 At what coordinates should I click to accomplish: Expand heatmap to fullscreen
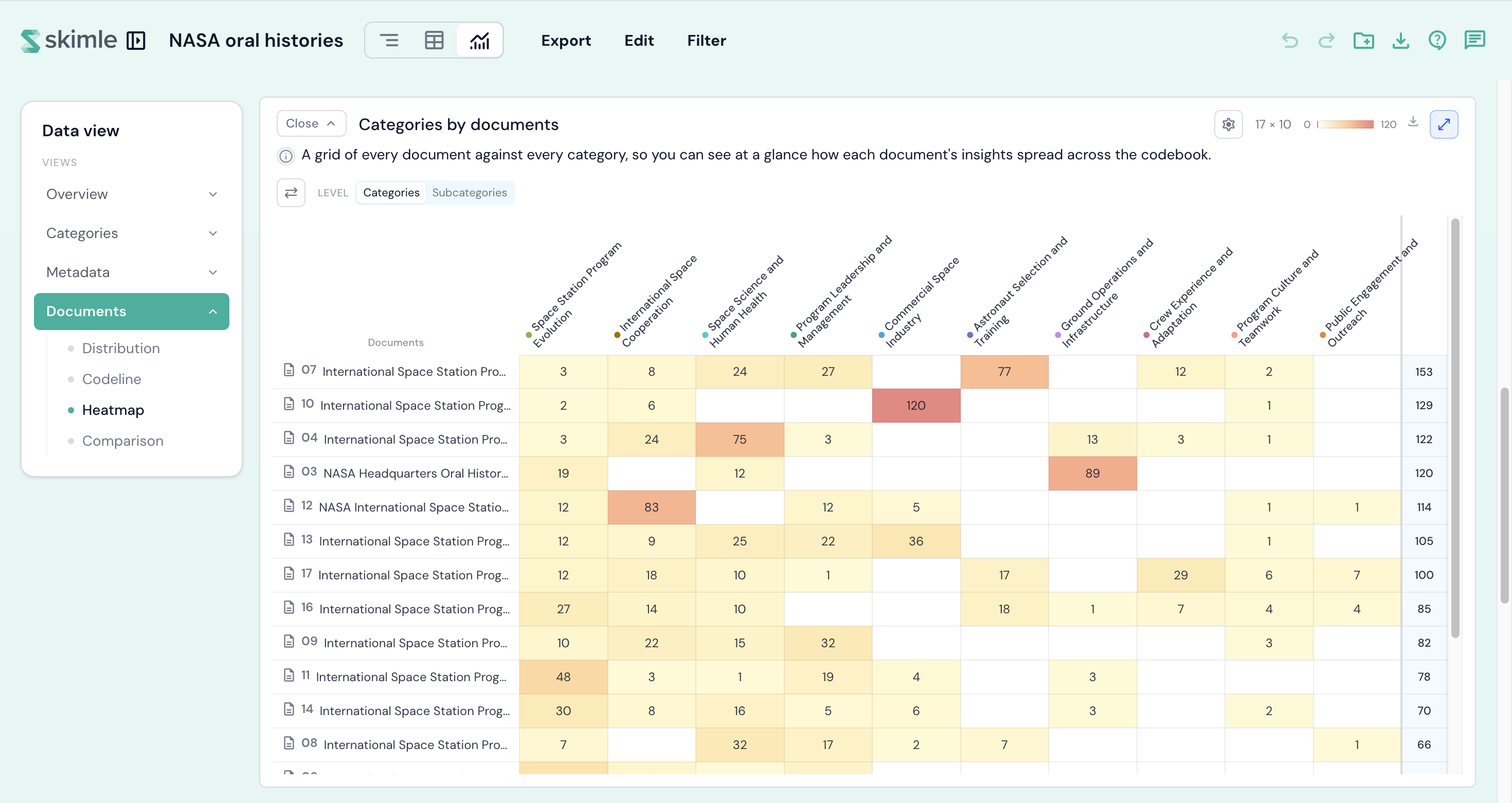(1444, 124)
